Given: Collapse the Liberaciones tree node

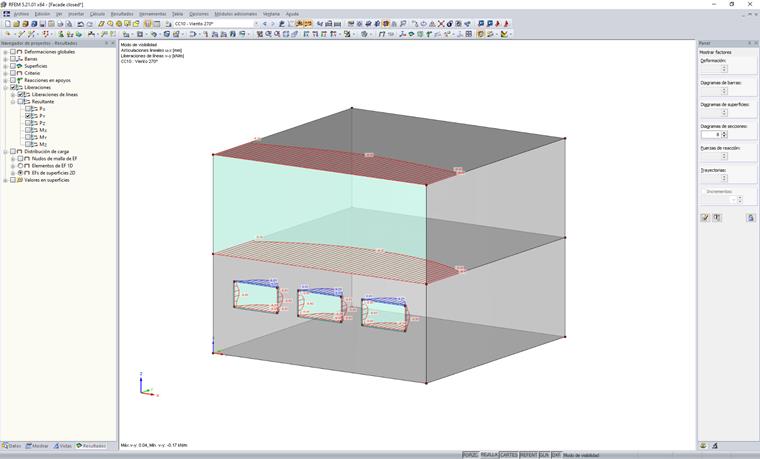Looking at the screenshot, I should [6, 88].
